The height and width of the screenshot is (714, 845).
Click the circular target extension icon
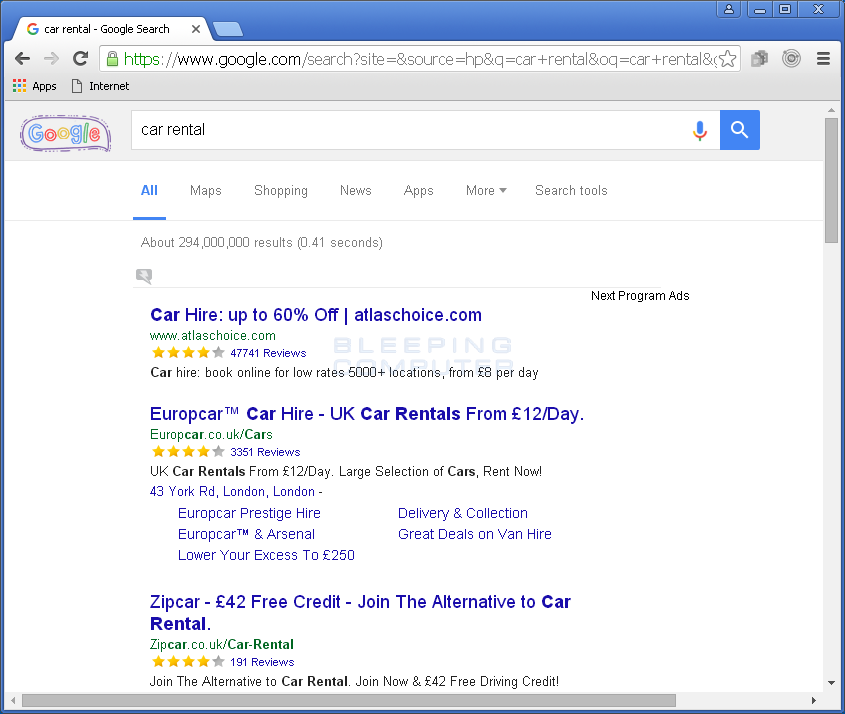tap(791, 58)
